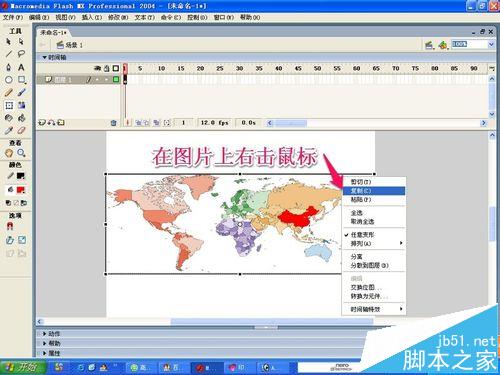Screen dimensions: 500x375
Task: Select the Hand tool
Action: click(9, 153)
